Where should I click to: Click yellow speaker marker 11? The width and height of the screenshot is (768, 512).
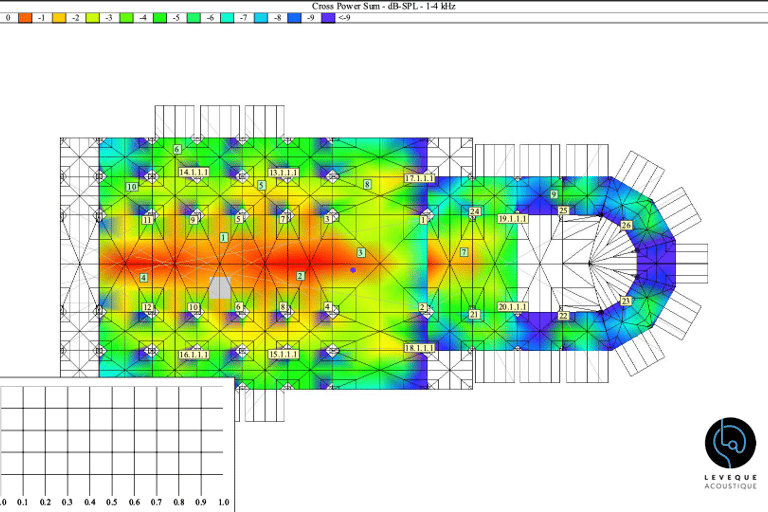tap(147, 220)
